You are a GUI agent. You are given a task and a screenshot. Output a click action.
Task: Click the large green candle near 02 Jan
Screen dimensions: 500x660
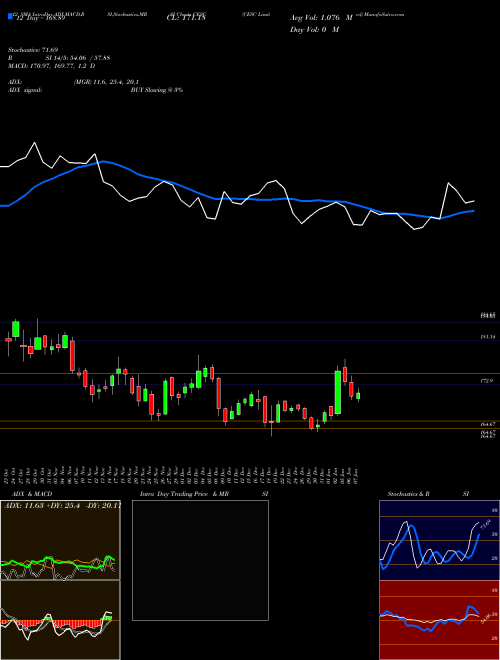click(x=338, y=392)
